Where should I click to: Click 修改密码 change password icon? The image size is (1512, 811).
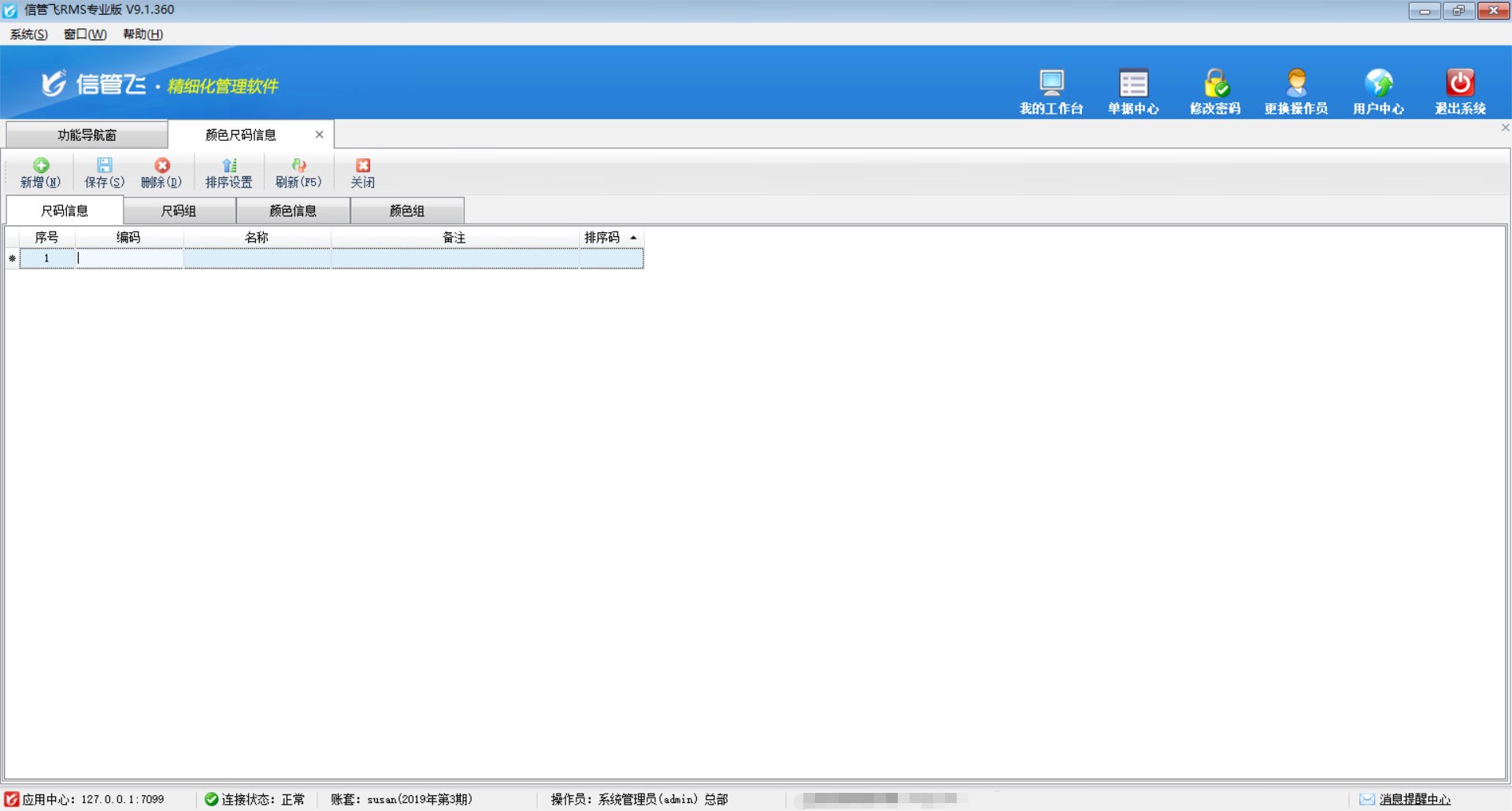pos(1215,83)
